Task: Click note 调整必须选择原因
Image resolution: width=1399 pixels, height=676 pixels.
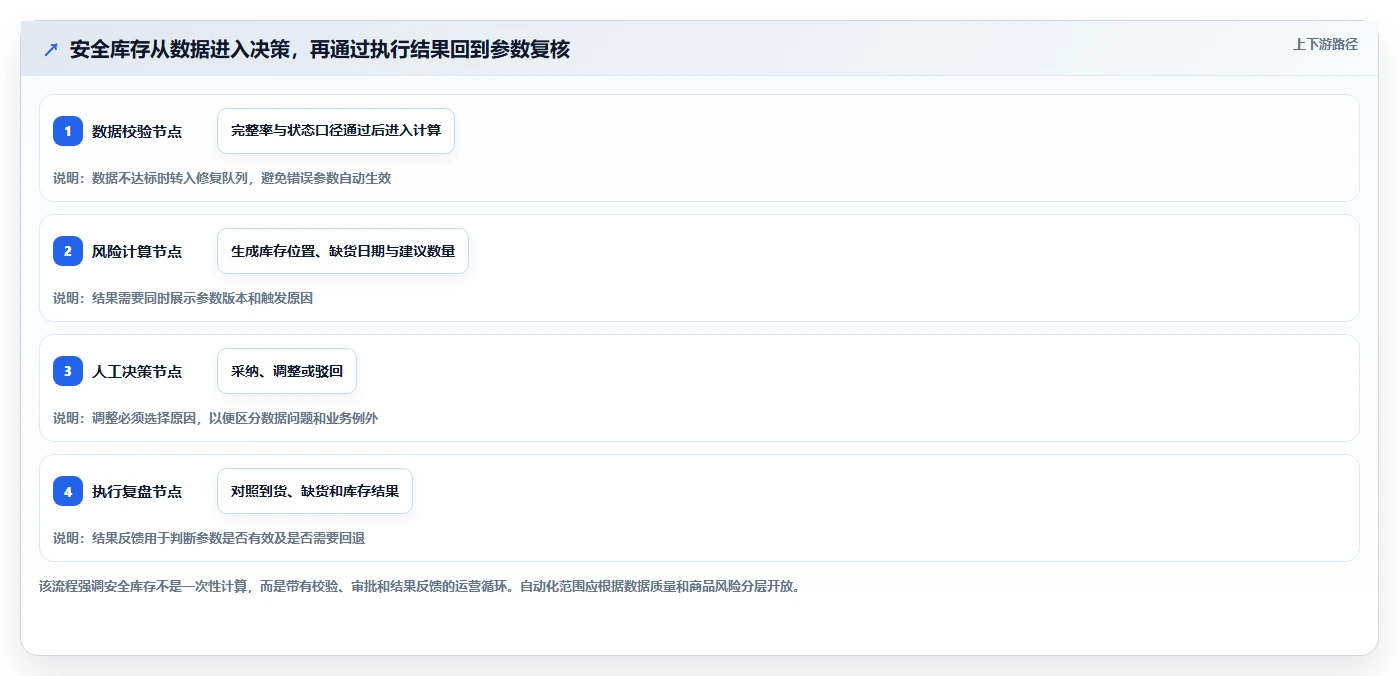Action: [x=216, y=418]
